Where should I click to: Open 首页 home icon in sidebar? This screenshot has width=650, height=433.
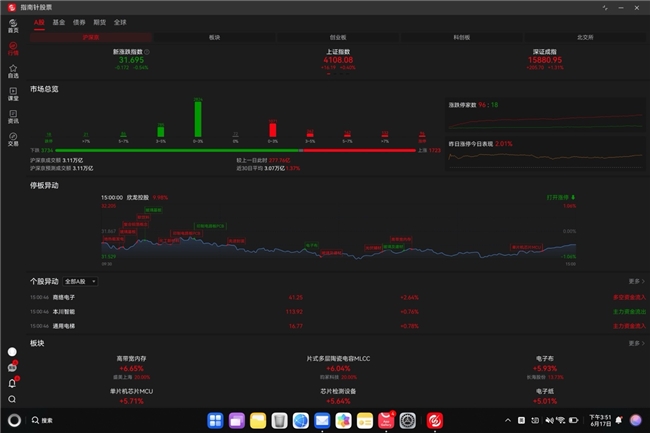pos(13,26)
